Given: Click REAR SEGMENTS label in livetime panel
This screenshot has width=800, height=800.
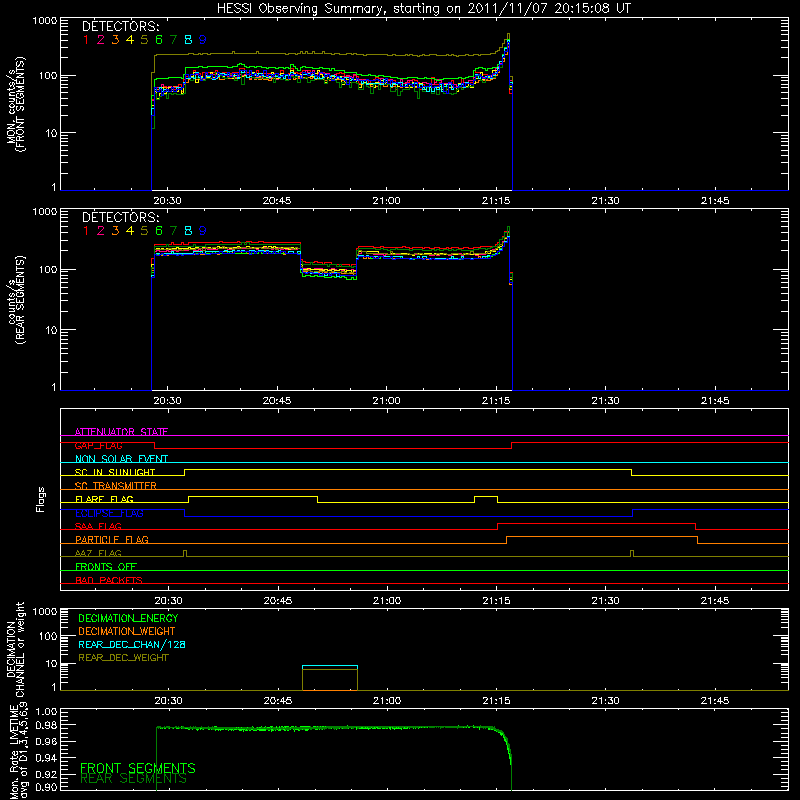Looking at the screenshot, I should point(133,779).
